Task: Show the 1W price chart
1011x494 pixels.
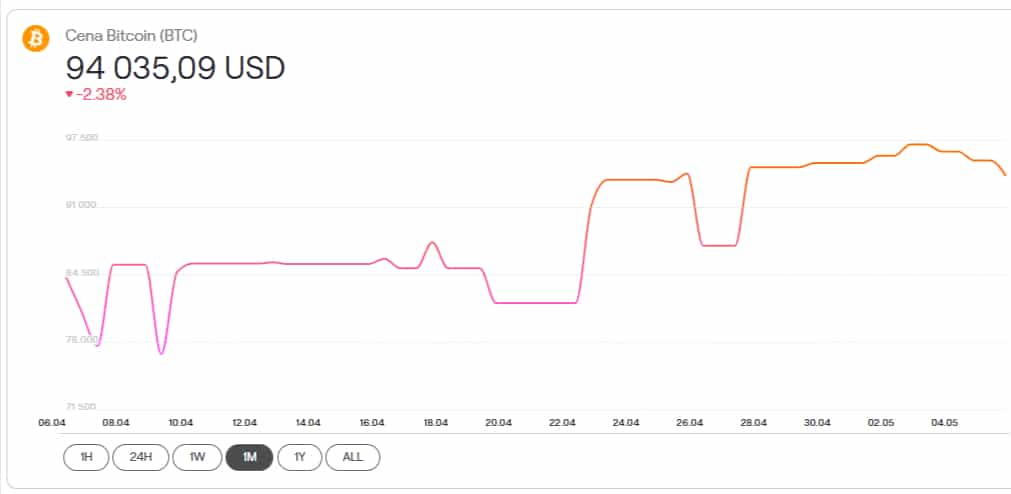Action: [x=197, y=457]
